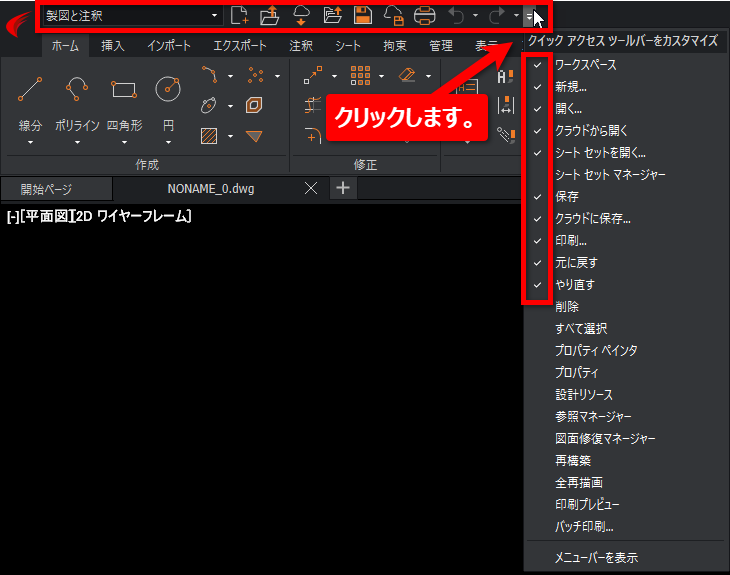Select the Line (線分) tool
The image size is (730, 575).
click(30, 91)
